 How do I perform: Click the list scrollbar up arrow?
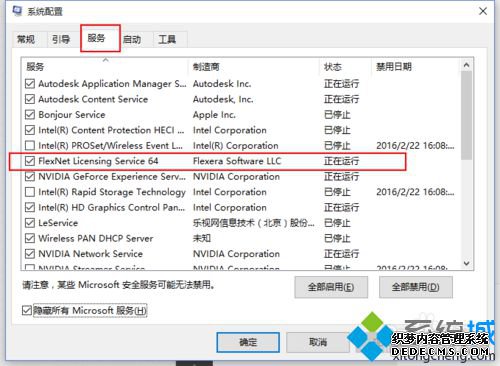click(466, 65)
